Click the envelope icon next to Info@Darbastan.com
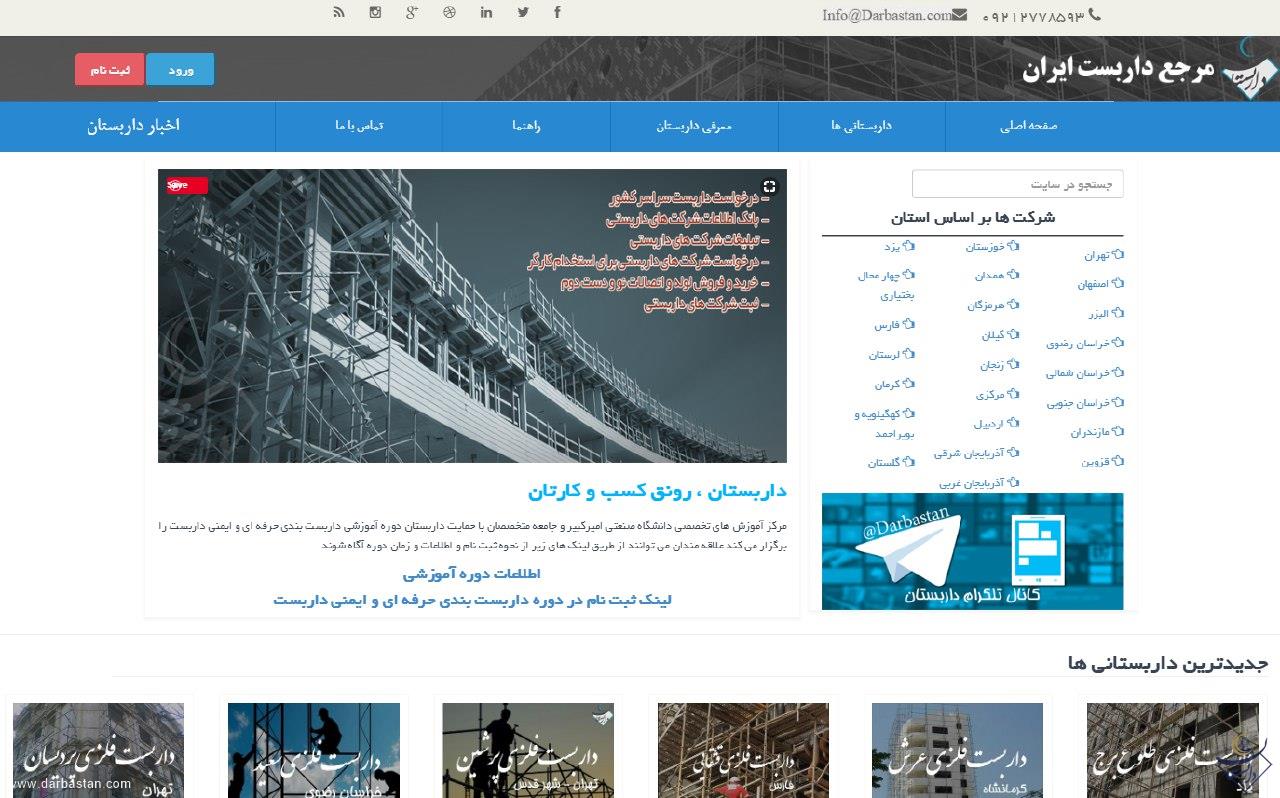The width and height of the screenshot is (1280, 798). click(x=960, y=15)
